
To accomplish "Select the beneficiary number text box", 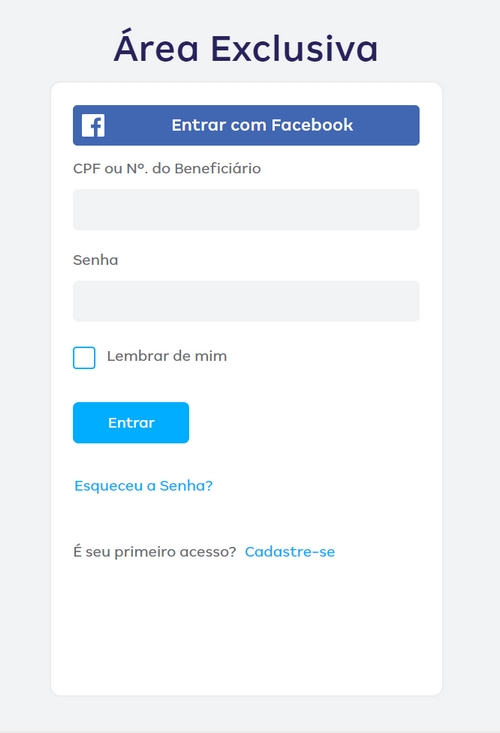I will [246, 209].
